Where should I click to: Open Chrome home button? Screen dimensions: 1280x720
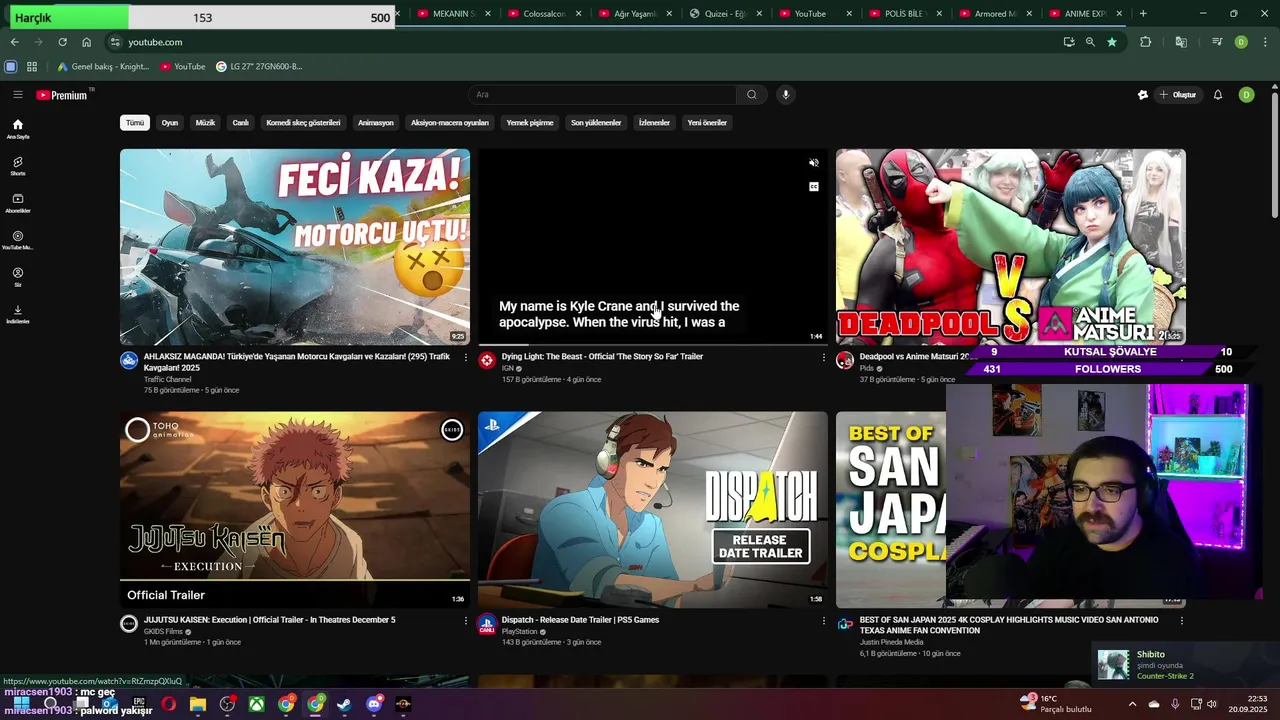coord(86,42)
